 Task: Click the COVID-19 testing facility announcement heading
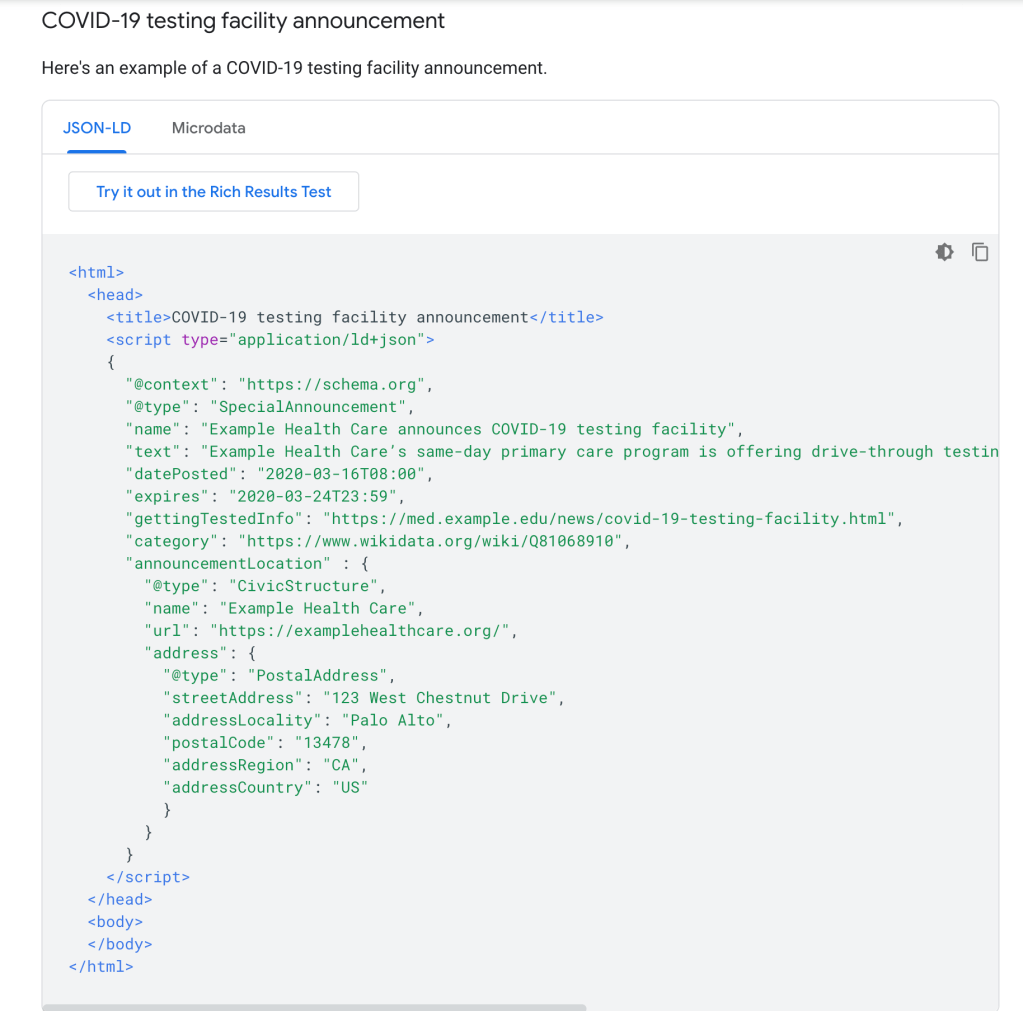(243, 20)
